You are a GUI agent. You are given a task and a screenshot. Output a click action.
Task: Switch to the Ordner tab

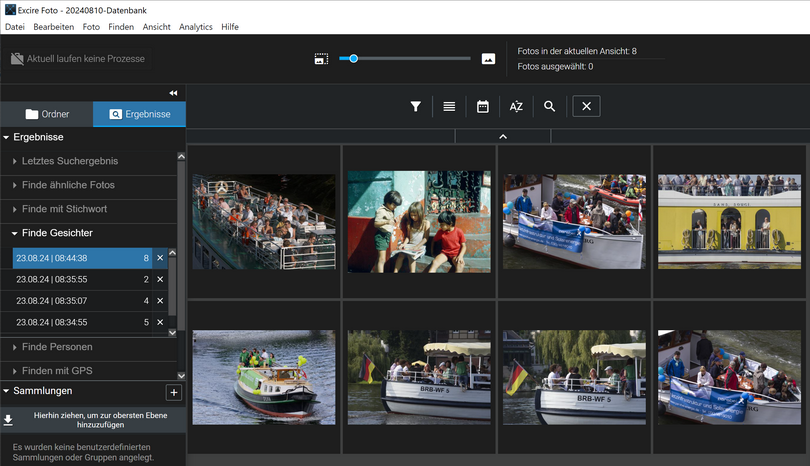[47, 114]
